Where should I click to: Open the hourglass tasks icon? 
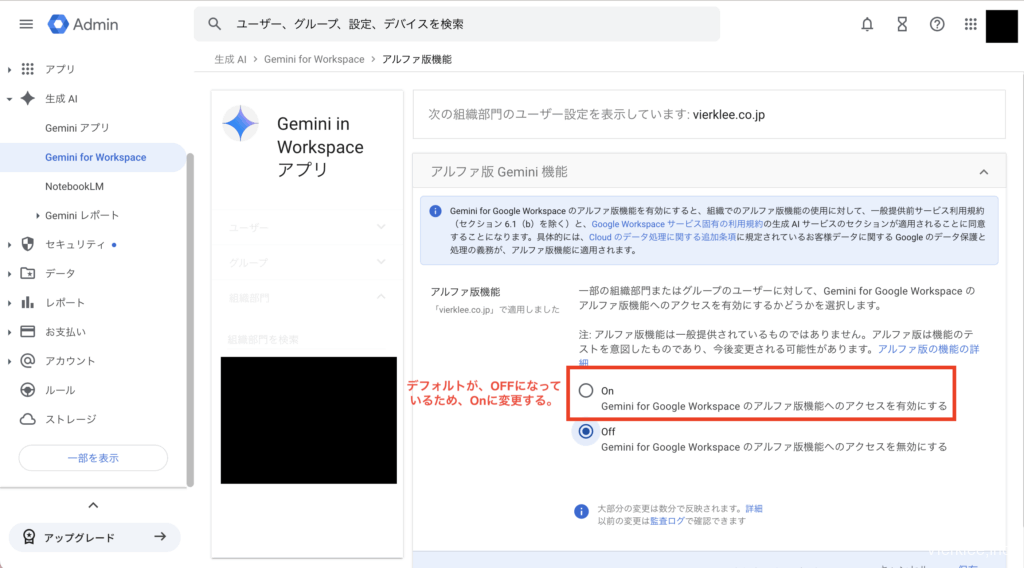pos(902,24)
